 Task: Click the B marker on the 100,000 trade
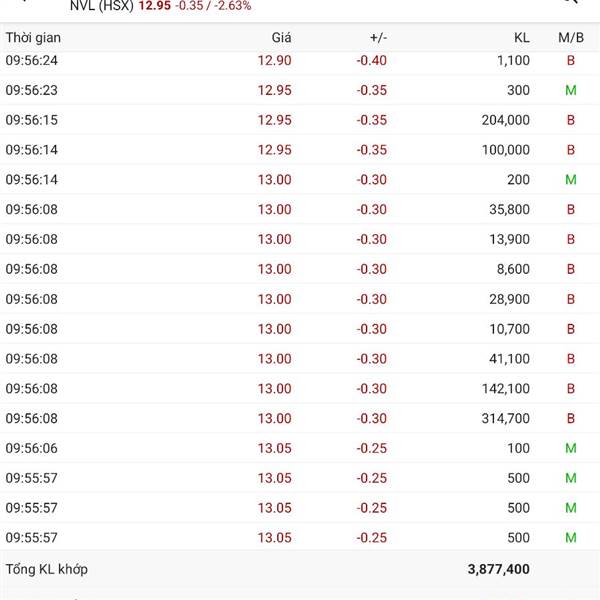tap(571, 150)
